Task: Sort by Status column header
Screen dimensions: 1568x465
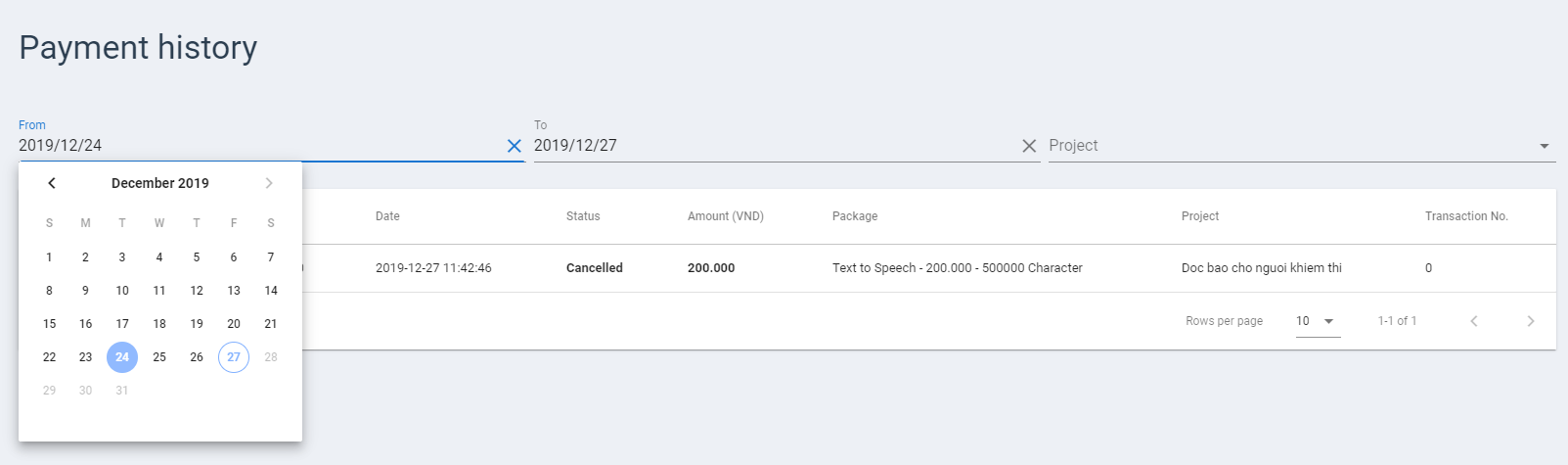Action: (x=583, y=216)
